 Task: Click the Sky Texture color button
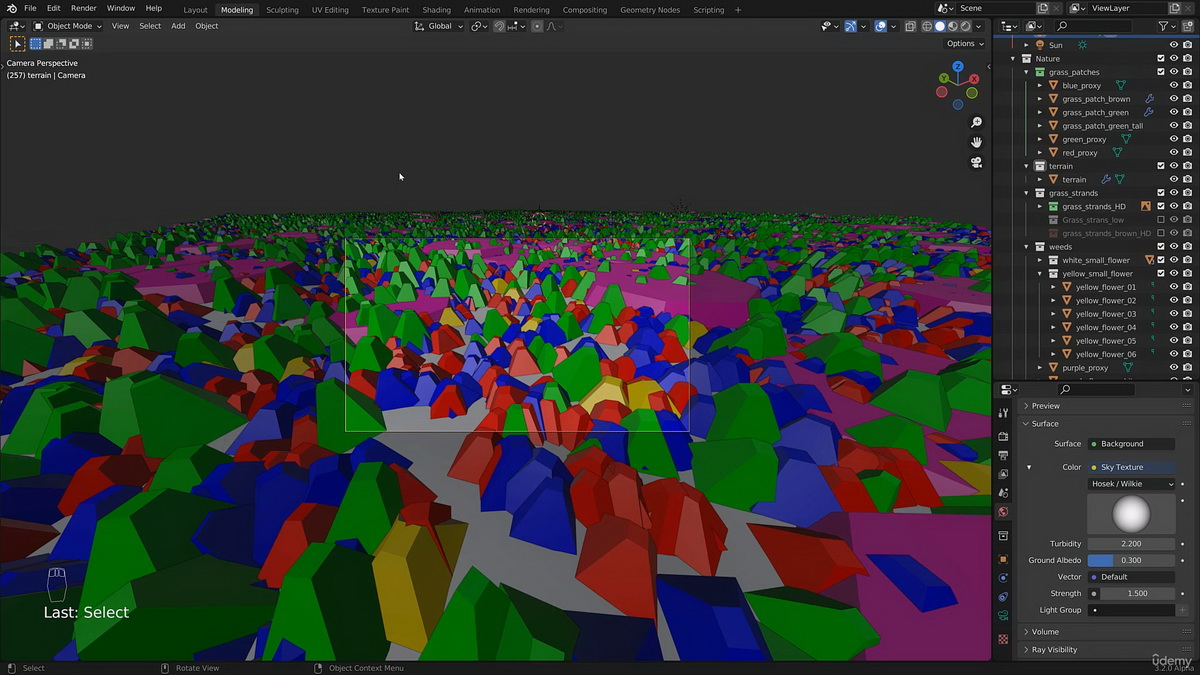1131,467
